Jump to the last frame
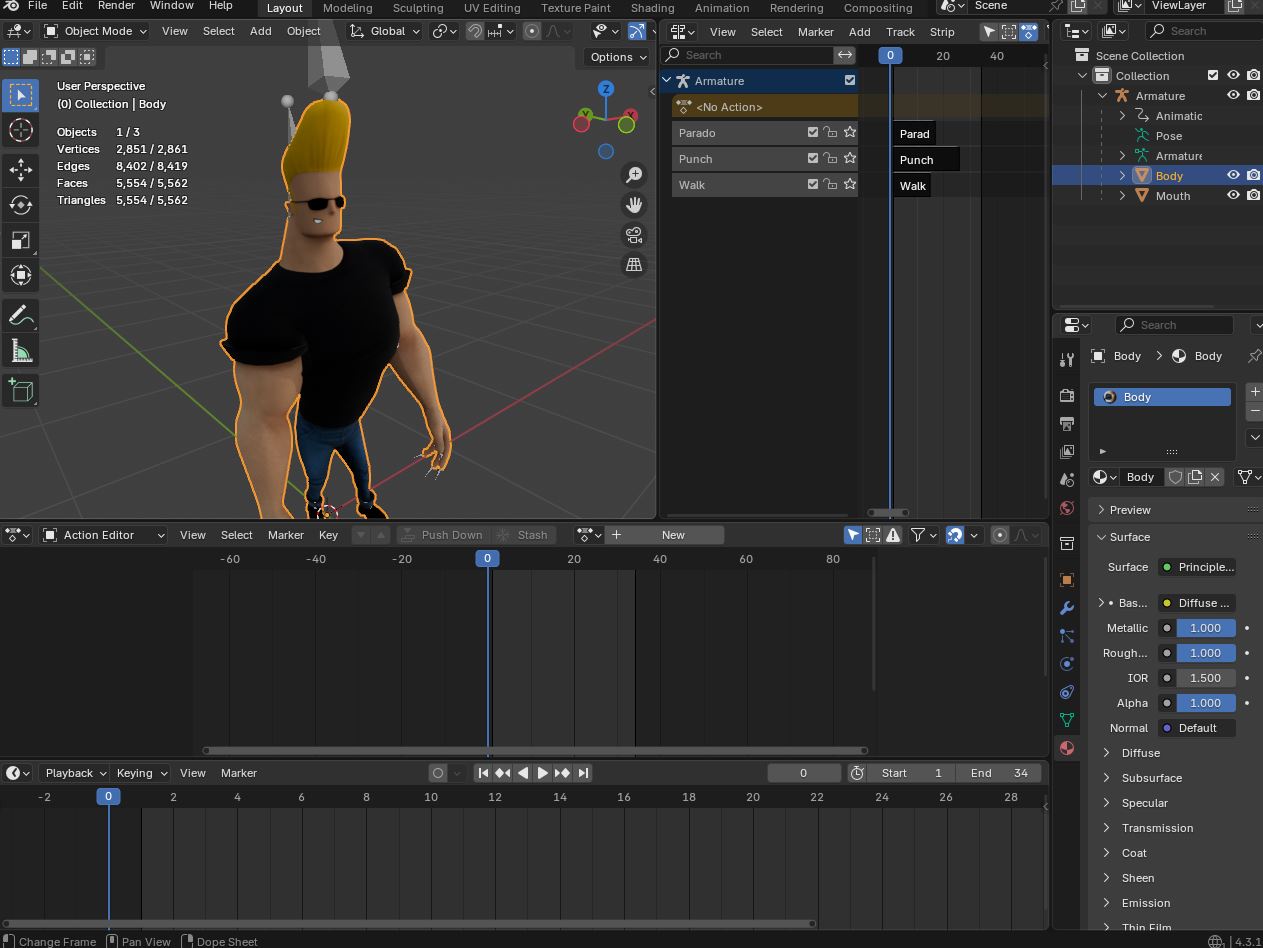This screenshot has height=948, width=1263. tap(583, 773)
